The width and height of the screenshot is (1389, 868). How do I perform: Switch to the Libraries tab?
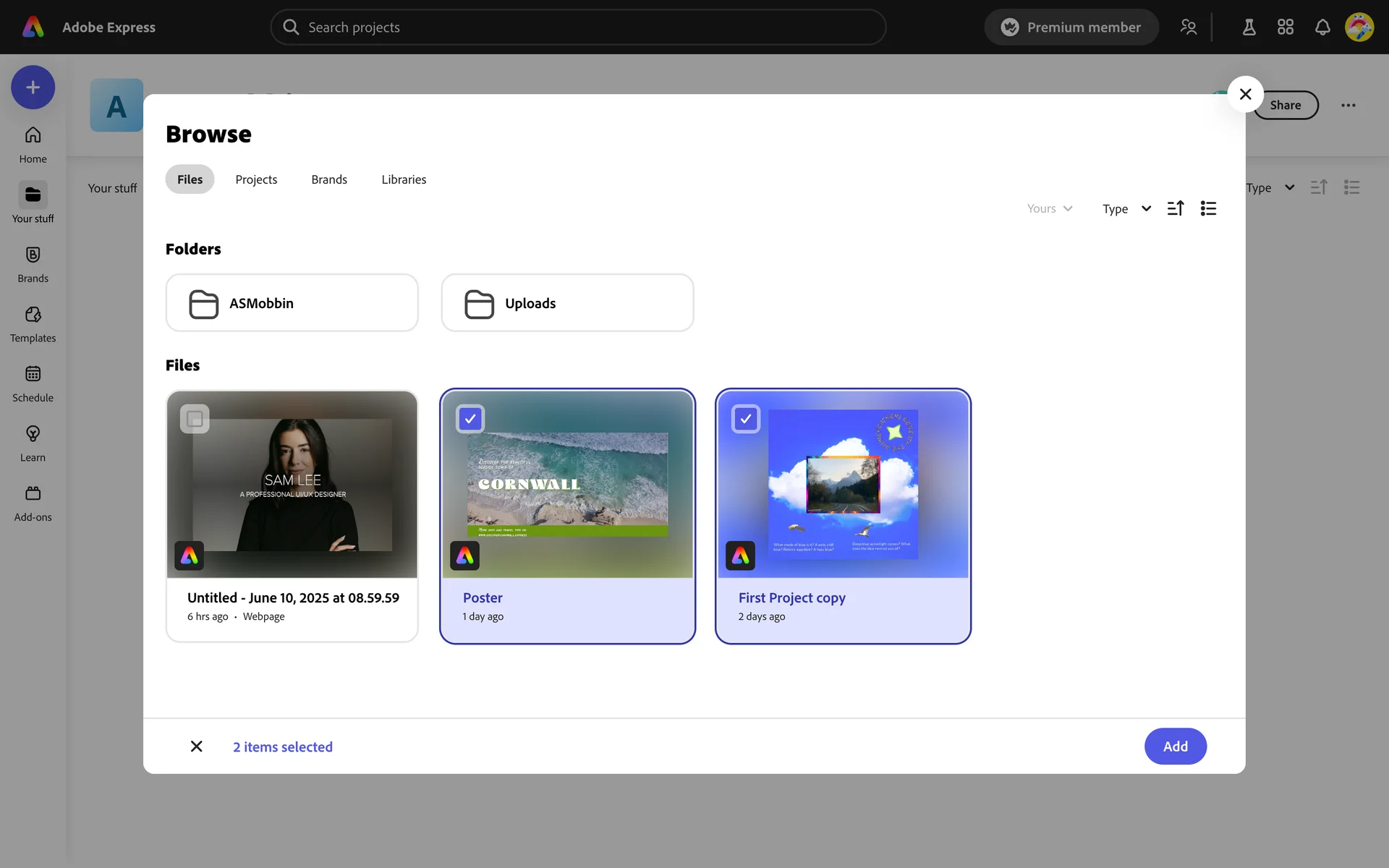404,179
